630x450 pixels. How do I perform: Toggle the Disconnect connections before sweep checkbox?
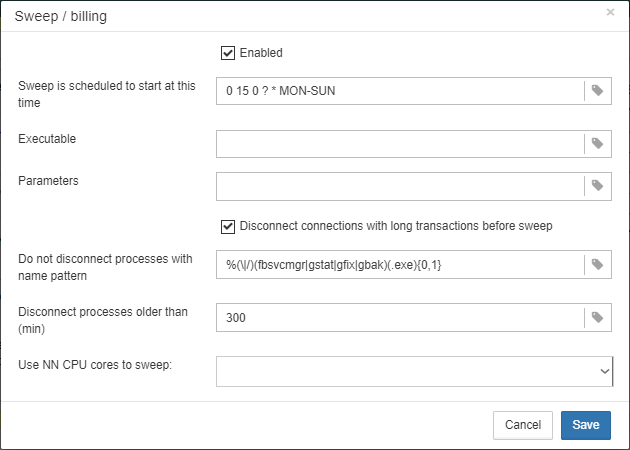pyautogui.click(x=228, y=227)
